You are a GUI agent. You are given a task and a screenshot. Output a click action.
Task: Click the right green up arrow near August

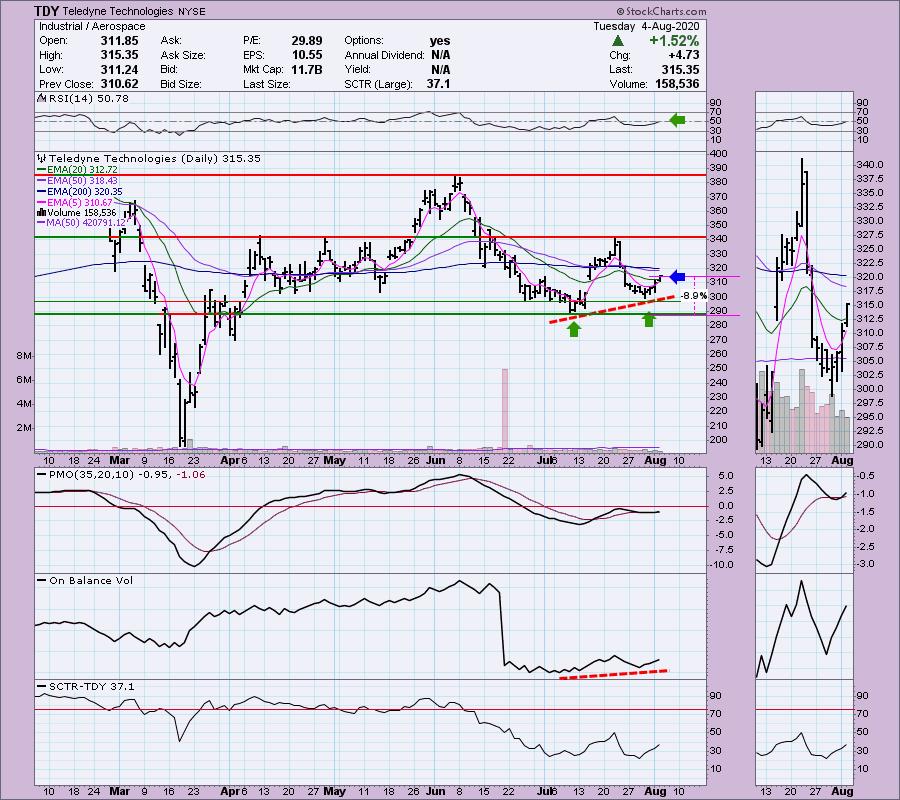pyautogui.click(x=648, y=320)
